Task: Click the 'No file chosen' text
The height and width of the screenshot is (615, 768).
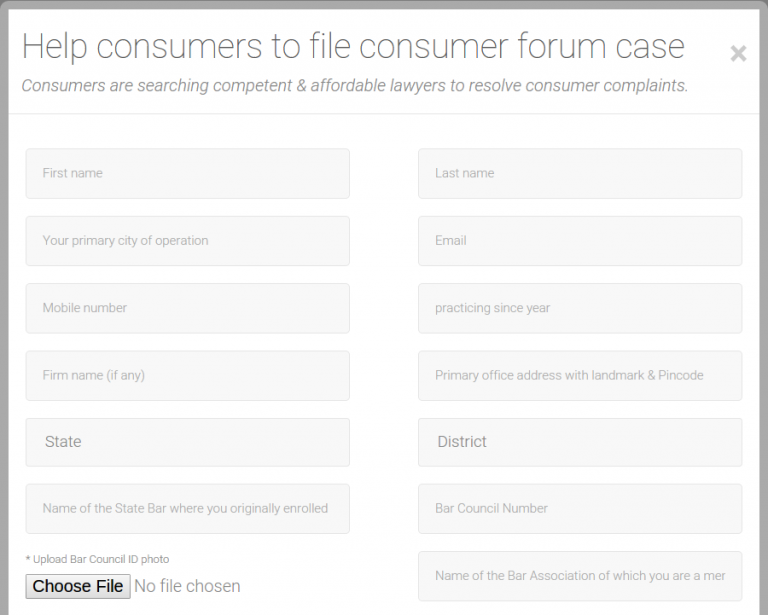Action: tap(187, 586)
